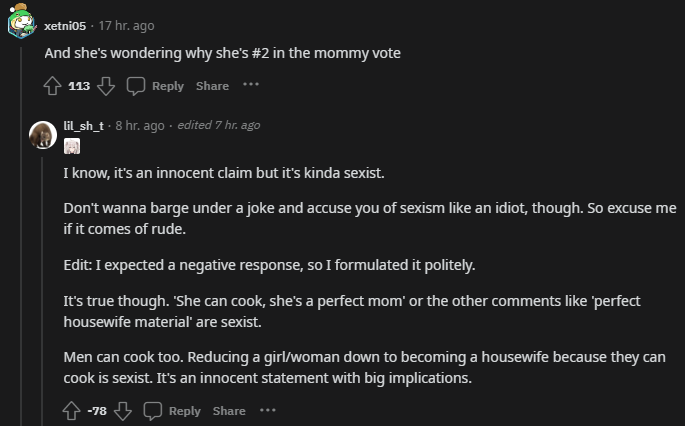This screenshot has height=426, width=685.
Task: Collapse xetni05's comment thread line
Action: 21,236
